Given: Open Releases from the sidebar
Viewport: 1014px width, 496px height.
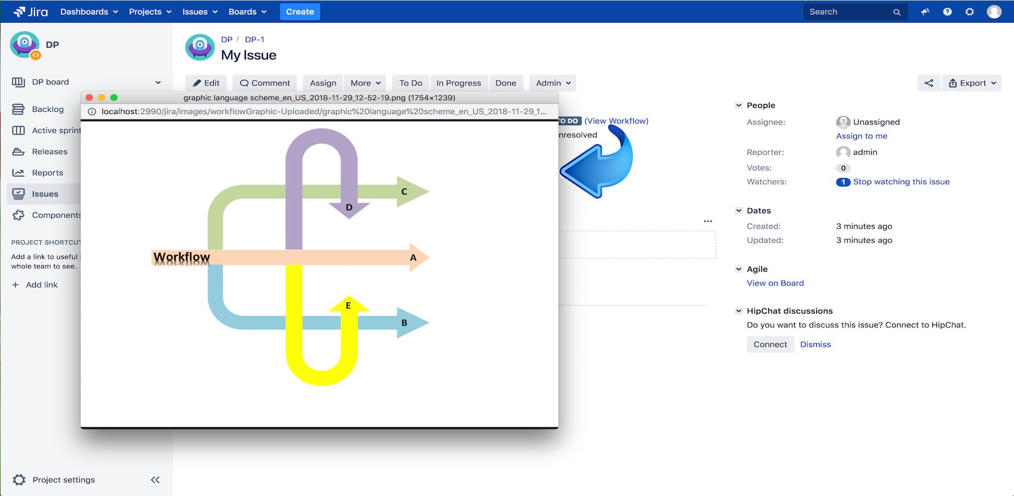Looking at the screenshot, I should pos(49,151).
